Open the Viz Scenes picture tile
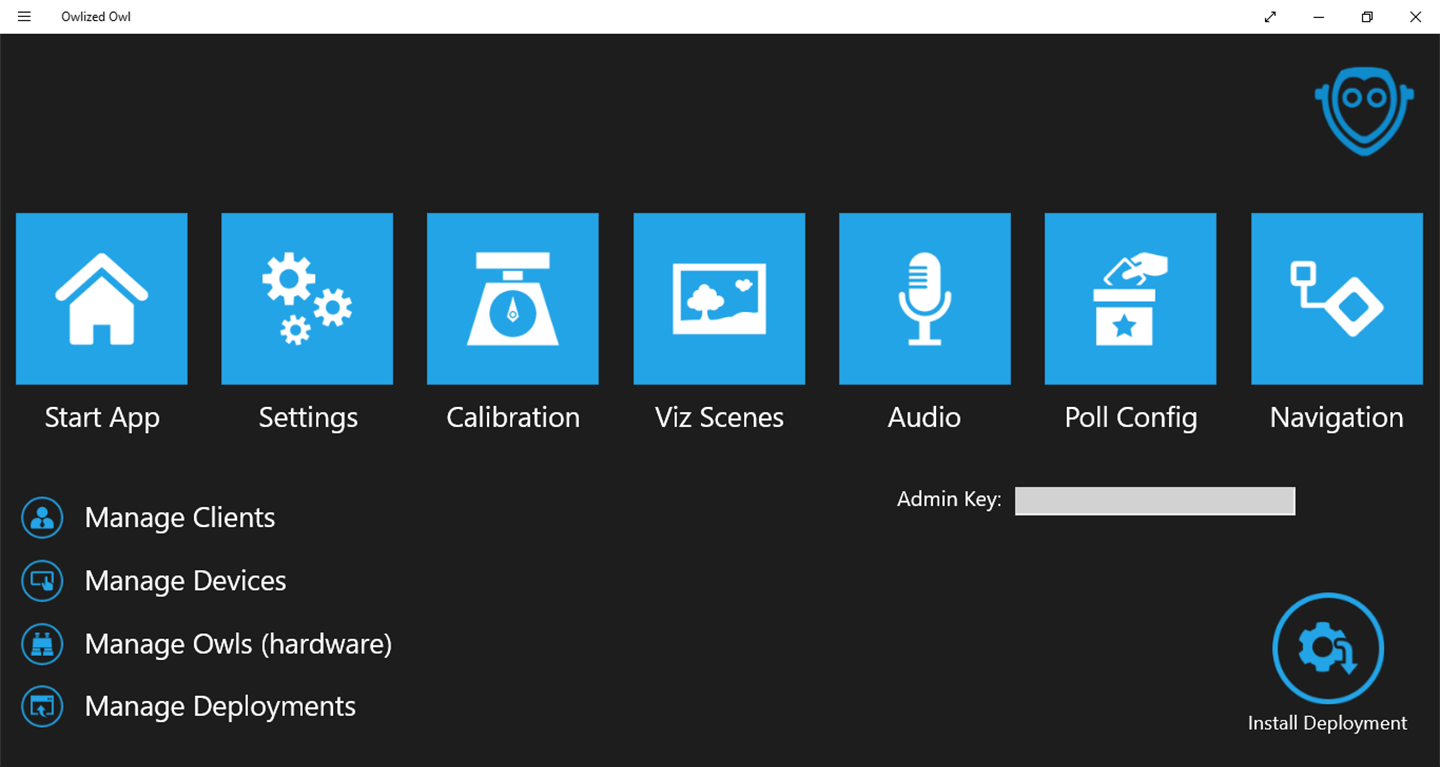Viewport: 1440px width, 767px height. (x=719, y=298)
